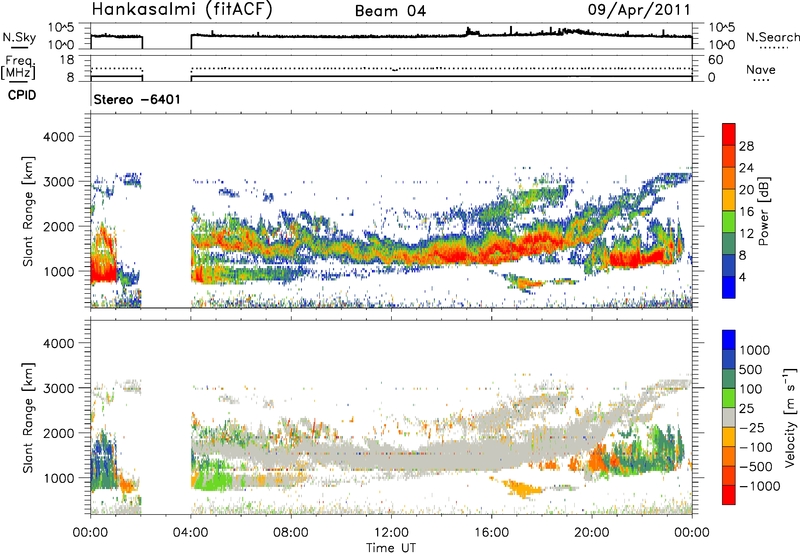This screenshot has width=800, height=554.
Task: Click the '4000' tick on the power panel
Action: click(58, 137)
